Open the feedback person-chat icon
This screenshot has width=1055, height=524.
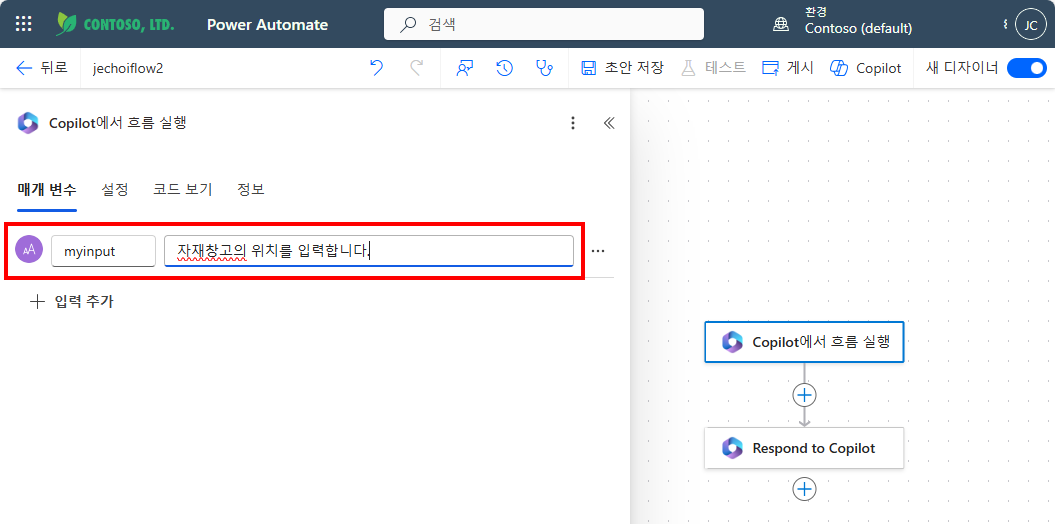point(465,67)
